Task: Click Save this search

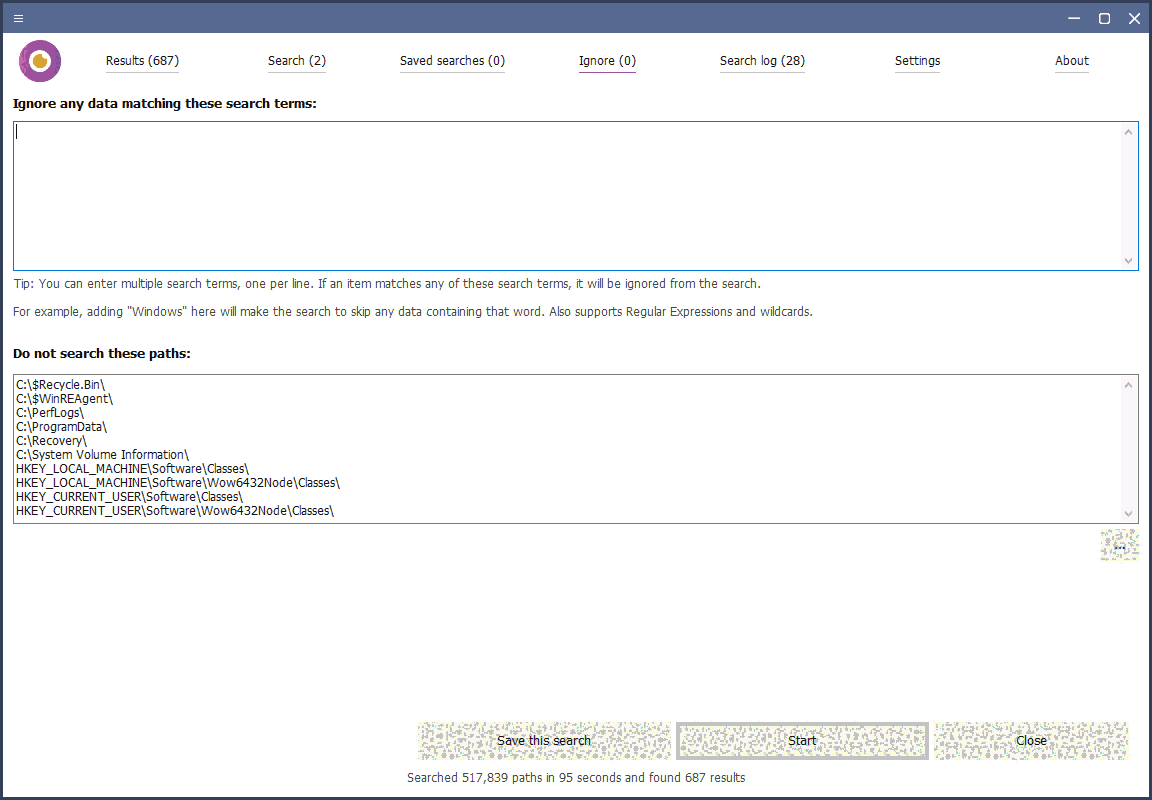Action: [x=544, y=740]
